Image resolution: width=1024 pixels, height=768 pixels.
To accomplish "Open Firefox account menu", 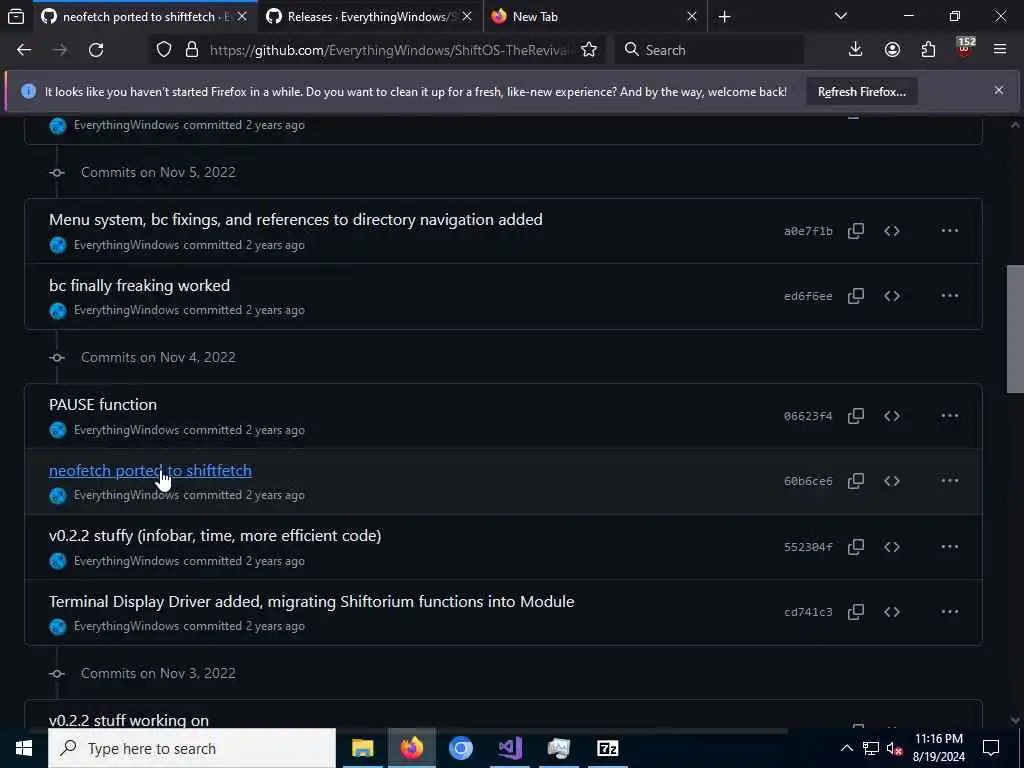I will 892,50.
